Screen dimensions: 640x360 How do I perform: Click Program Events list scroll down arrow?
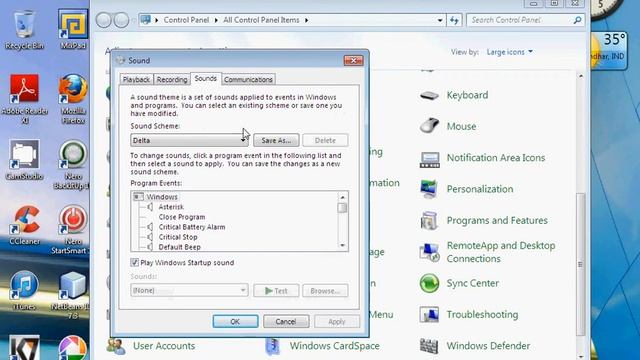pos(342,246)
